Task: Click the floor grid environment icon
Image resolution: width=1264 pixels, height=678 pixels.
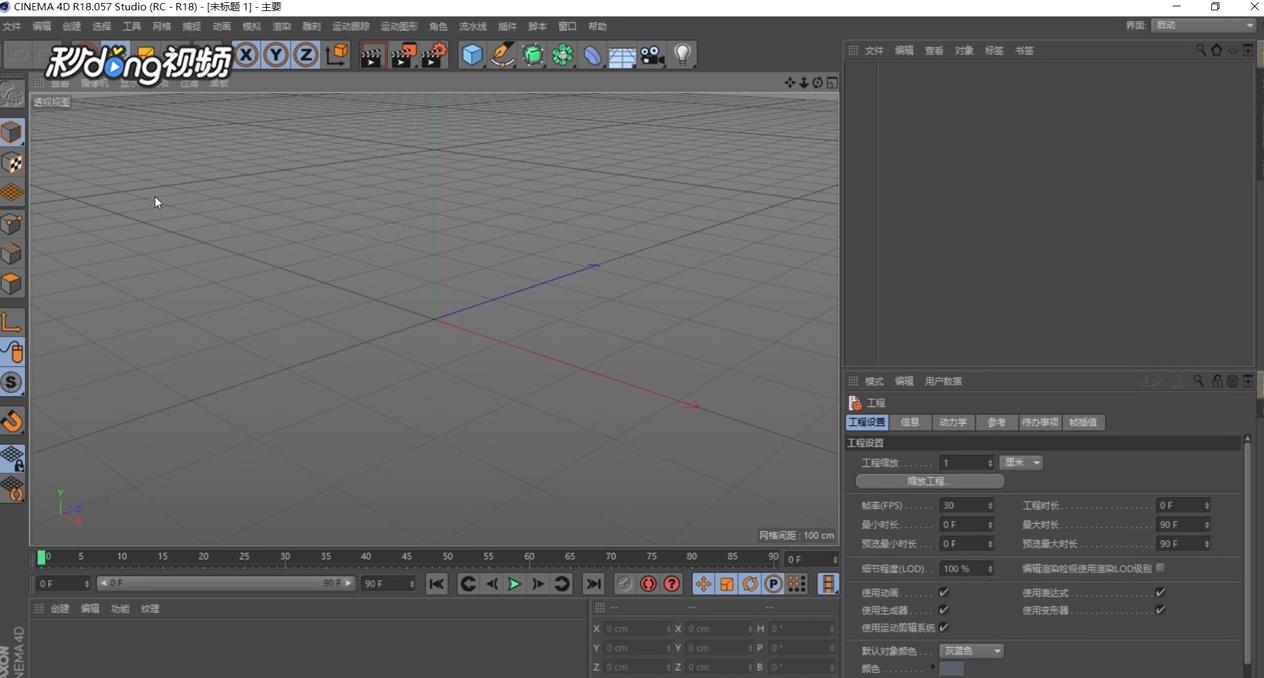Action: pos(622,55)
